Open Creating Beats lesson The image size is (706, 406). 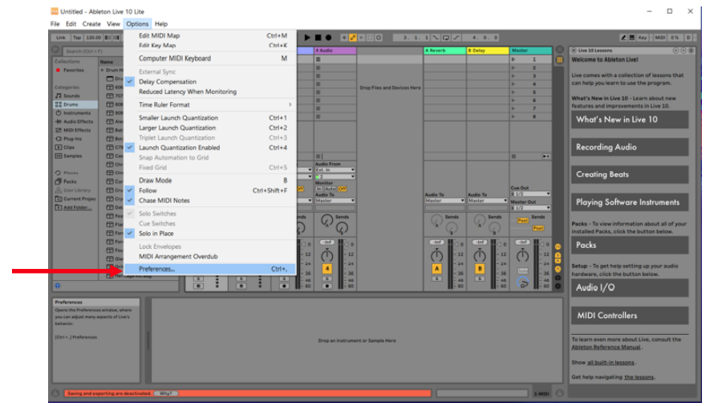pyautogui.click(x=629, y=175)
